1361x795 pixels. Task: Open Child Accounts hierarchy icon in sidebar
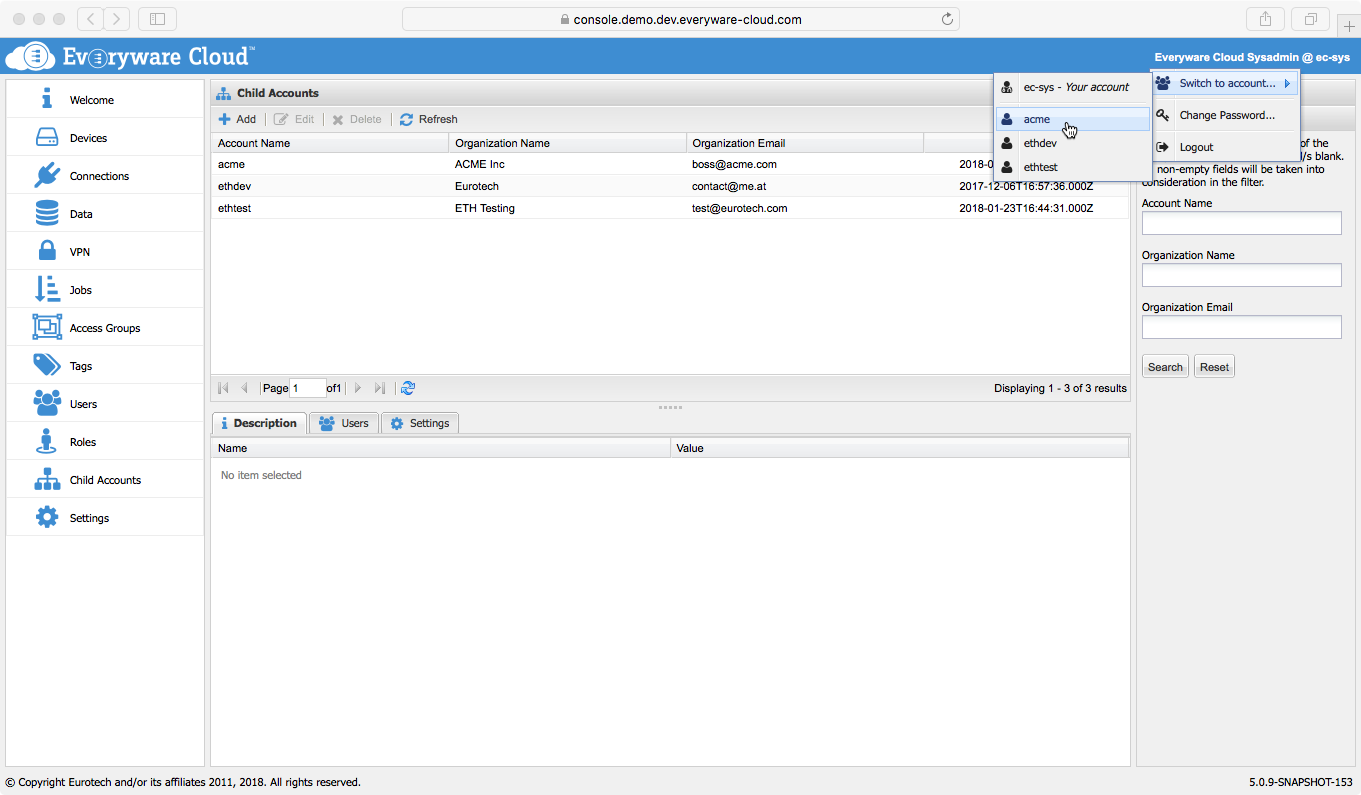tap(47, 479)
